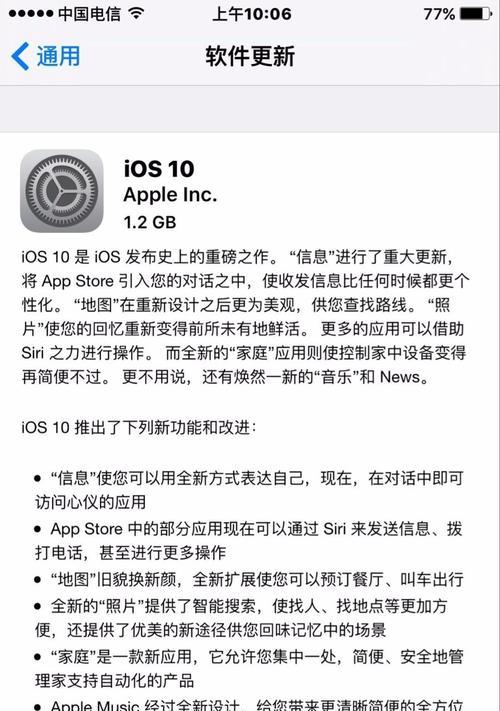
Task: Tap the iOS 10 intro description paragraph
Action: pyautogui.click(x=245, y=317)
